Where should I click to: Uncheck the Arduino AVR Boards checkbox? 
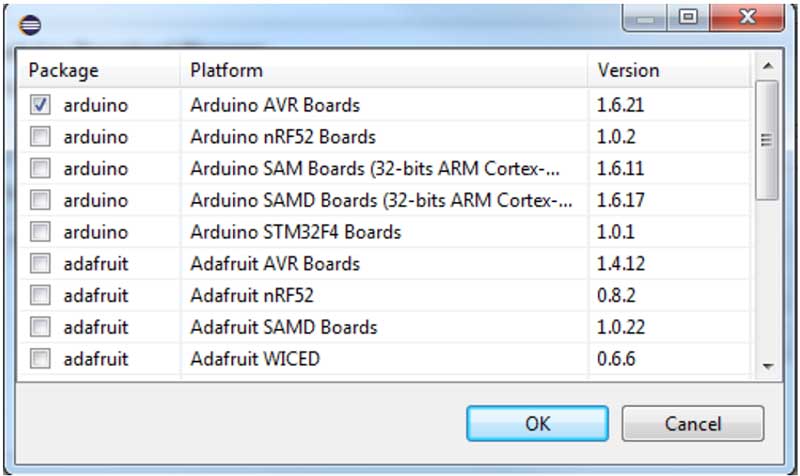[41, 104]
